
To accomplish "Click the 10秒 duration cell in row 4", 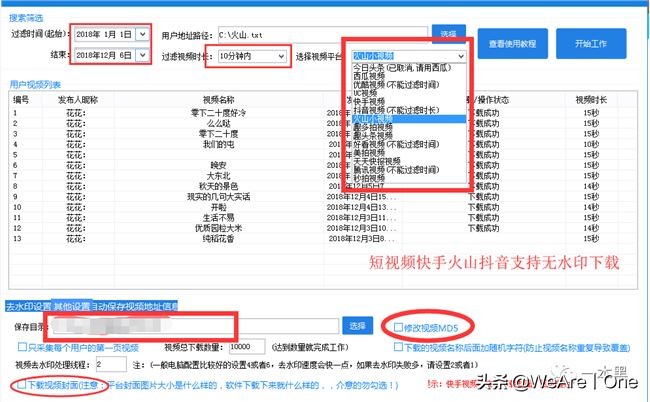I will 591,144.
